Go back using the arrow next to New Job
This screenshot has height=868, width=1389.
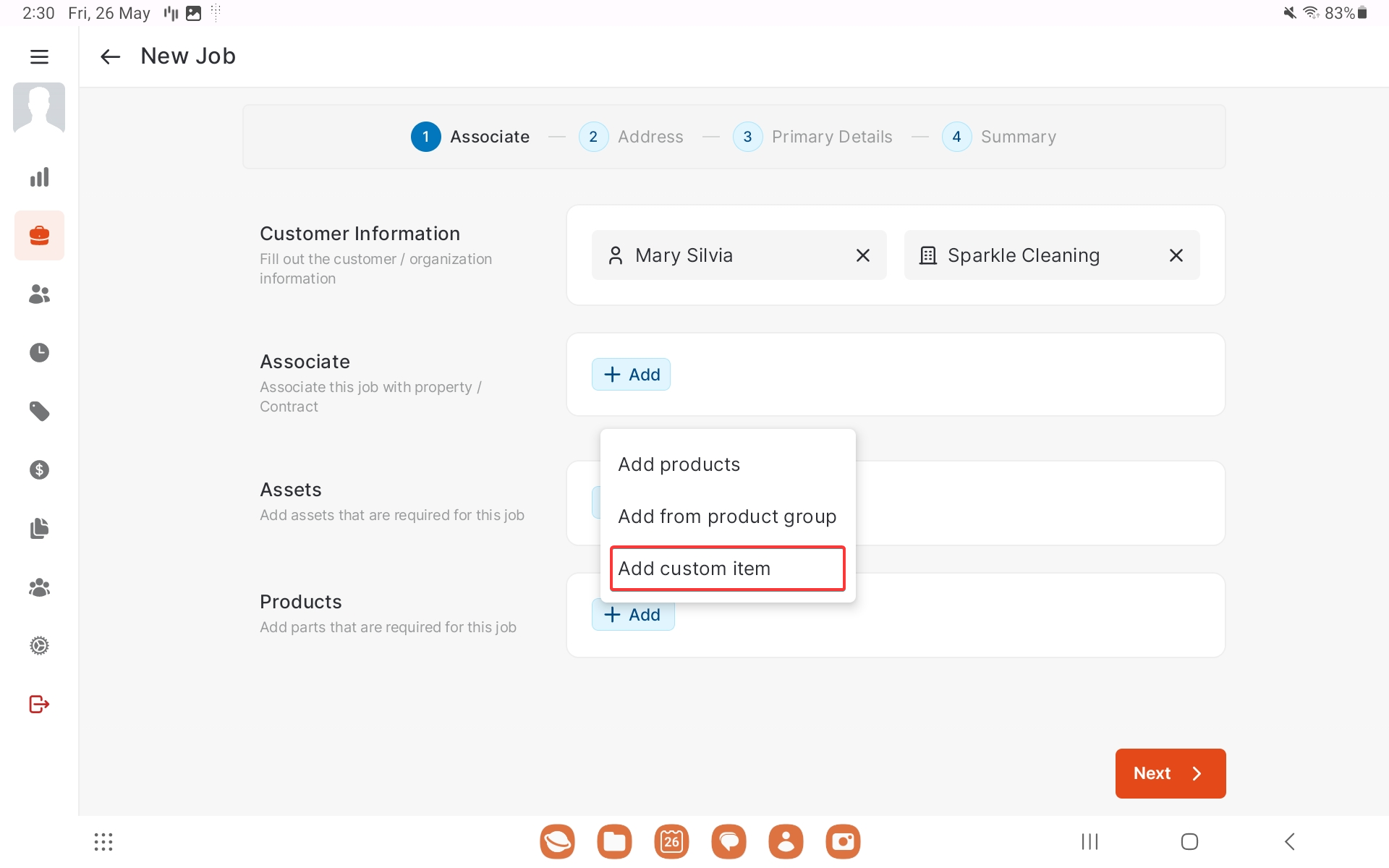click(x=110, y=56)
